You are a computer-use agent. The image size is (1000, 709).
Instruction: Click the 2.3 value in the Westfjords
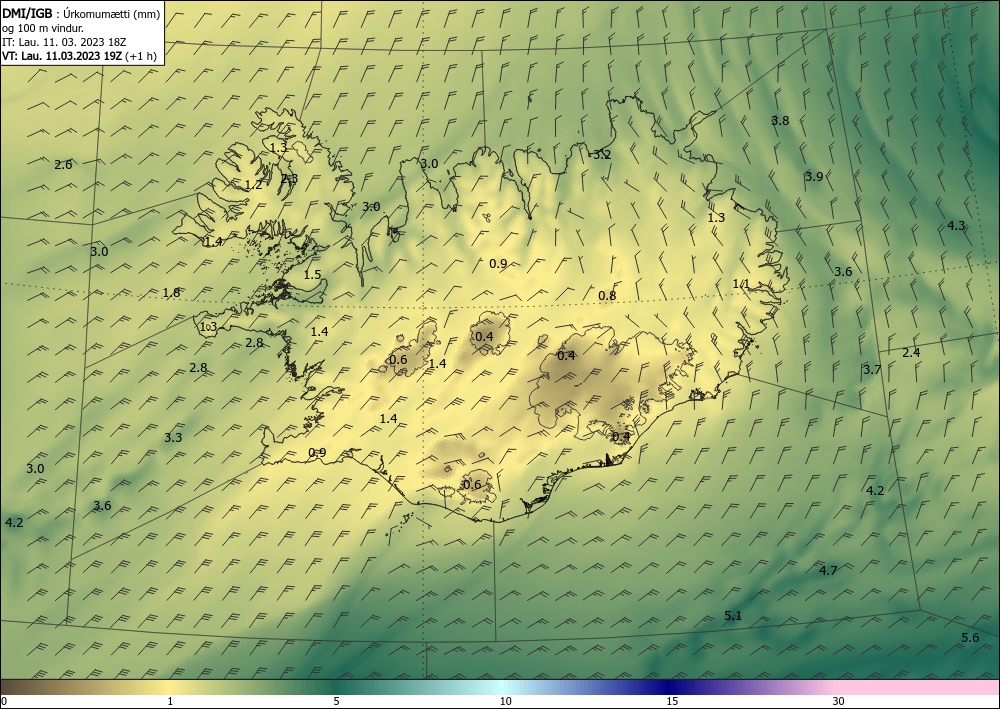(290, 179)
